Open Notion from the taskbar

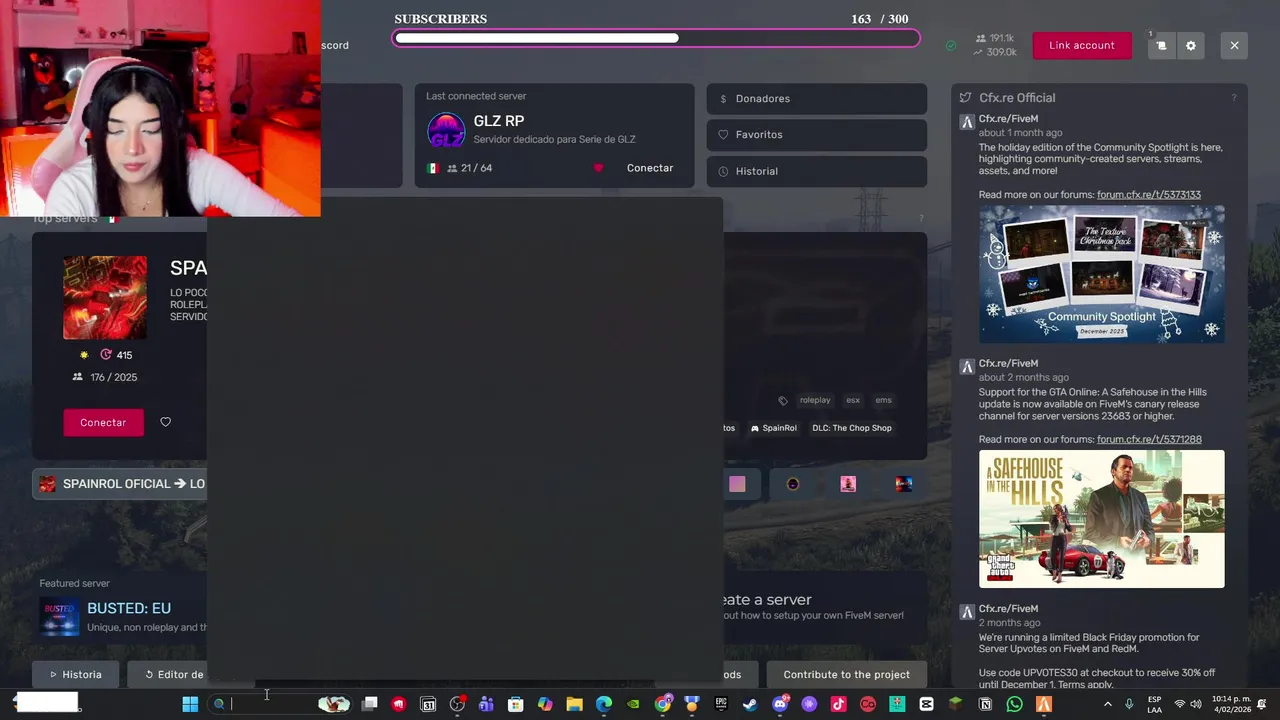(x=984, y=704)
